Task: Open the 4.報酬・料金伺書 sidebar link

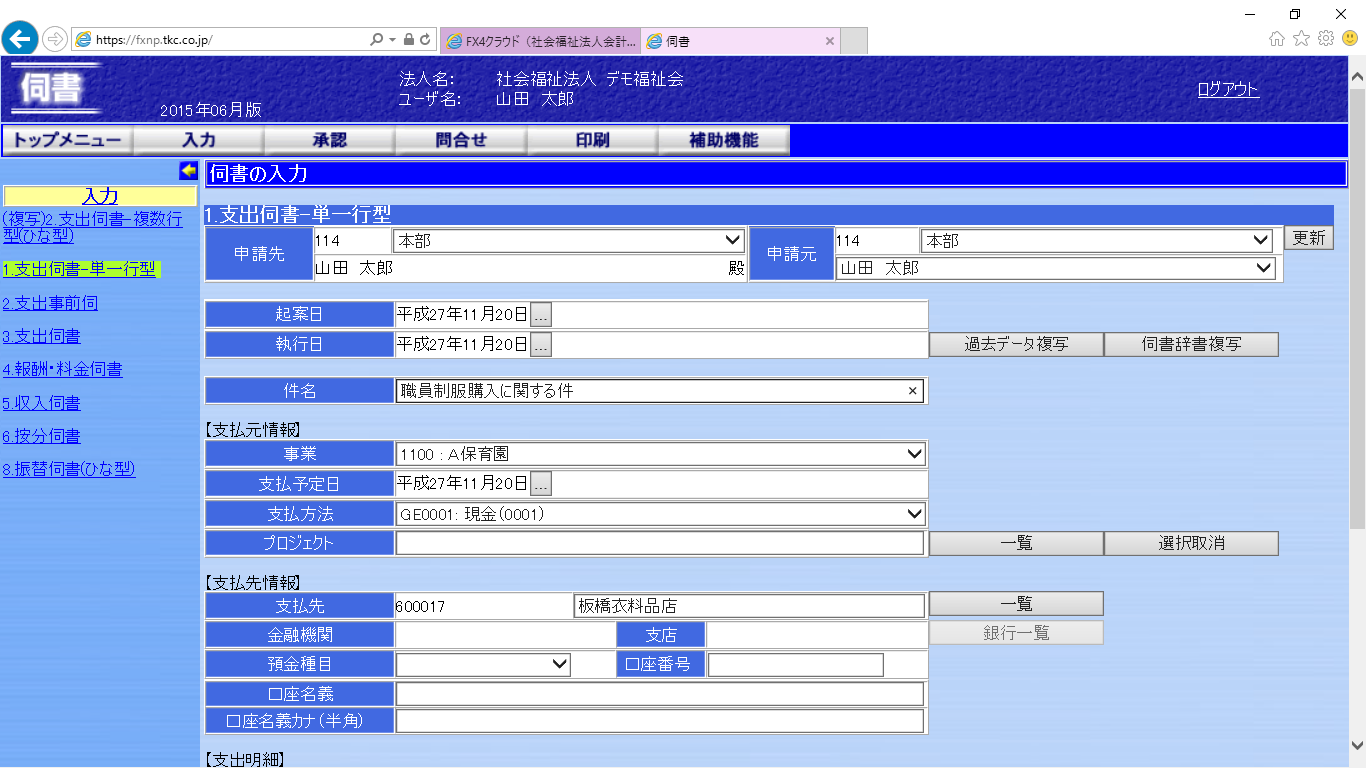Action: (62, 369)
